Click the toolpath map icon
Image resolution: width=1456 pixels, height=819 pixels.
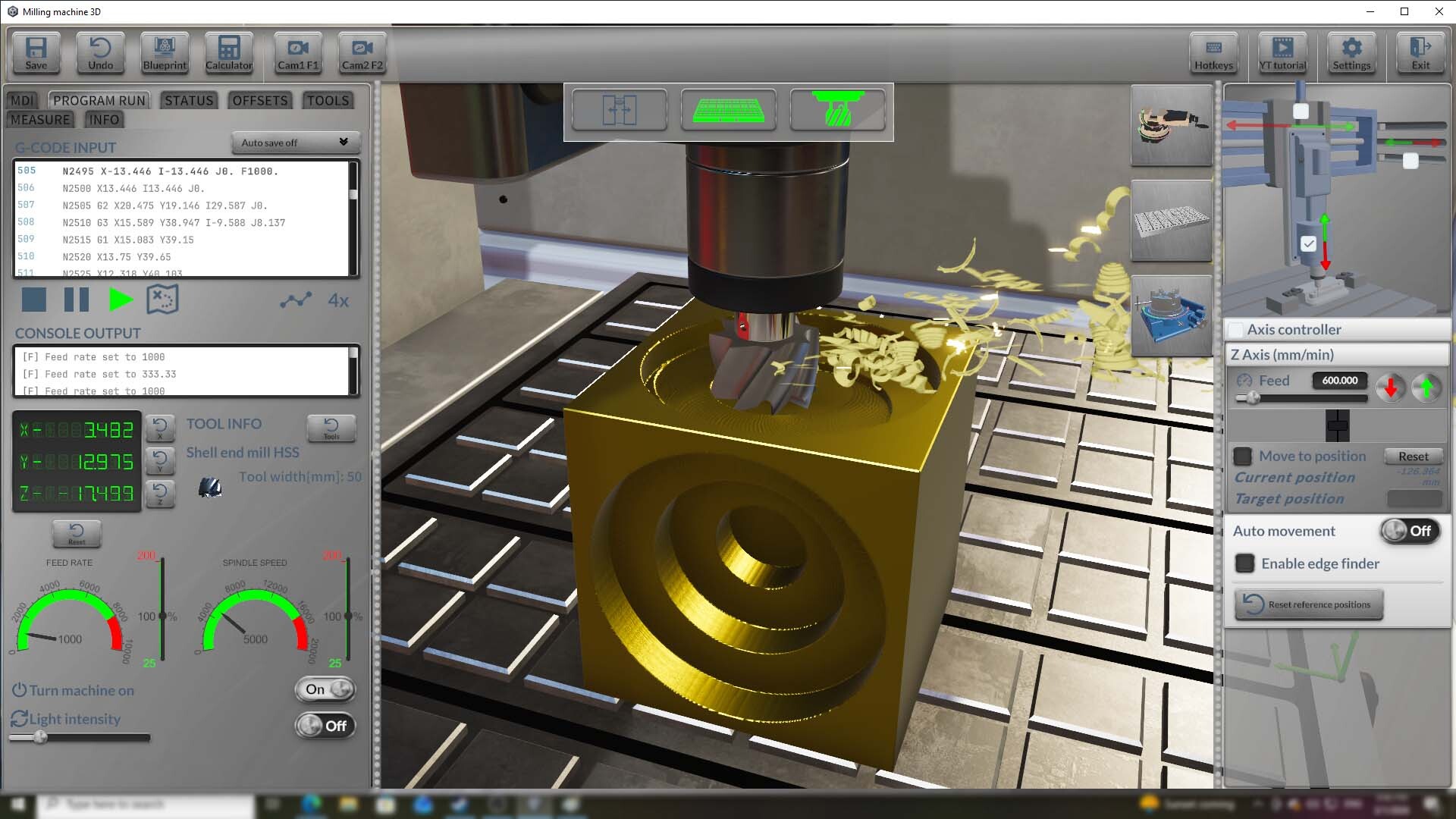click(x=162, y=299)
